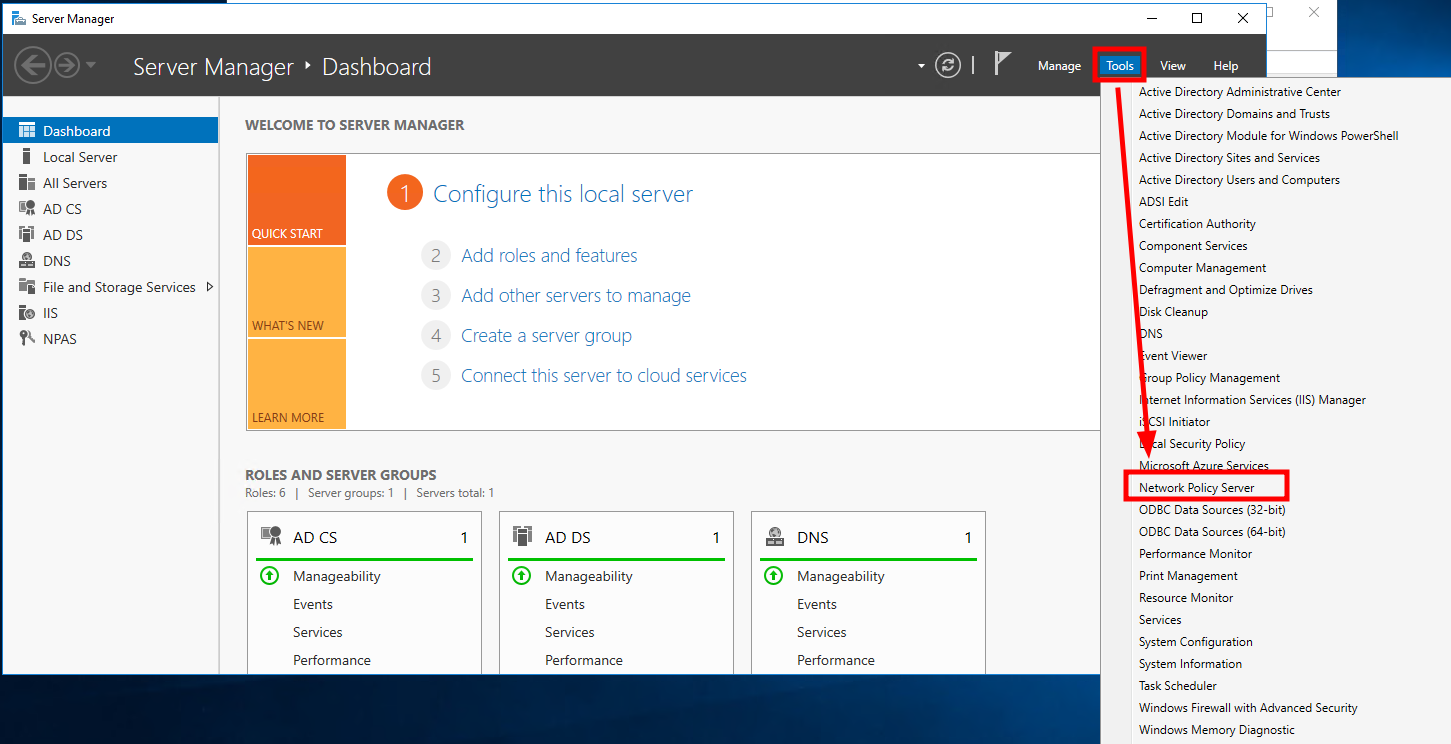This screenshot has width=1451, height=744.
Task: Open the DNS section from the sidebar
Action: [x=28, y=260]
